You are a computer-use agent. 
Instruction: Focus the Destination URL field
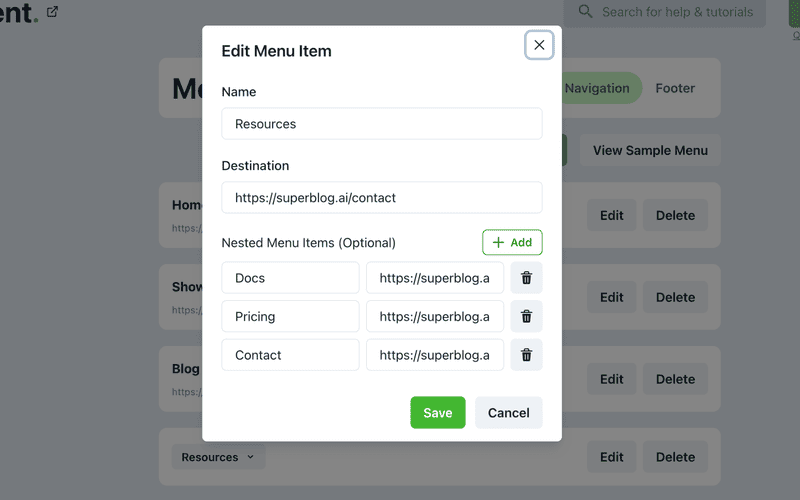point(382,198)
